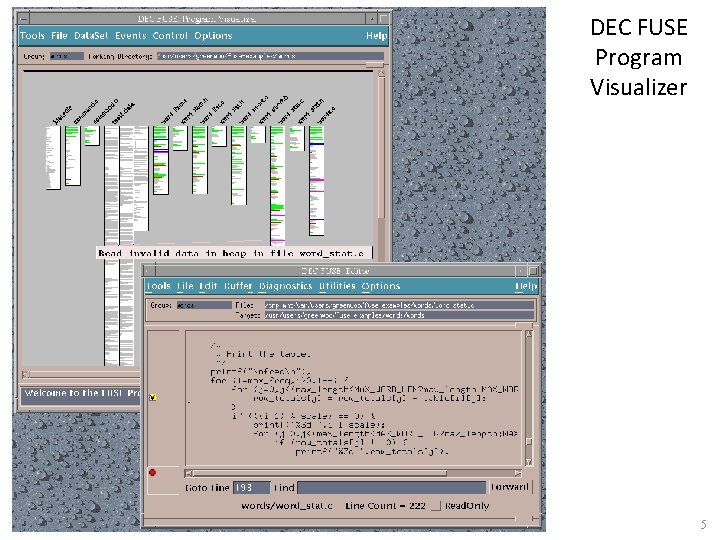Click the Group field in Program Visualizer
Screen dimensions: 720x540
67,56
